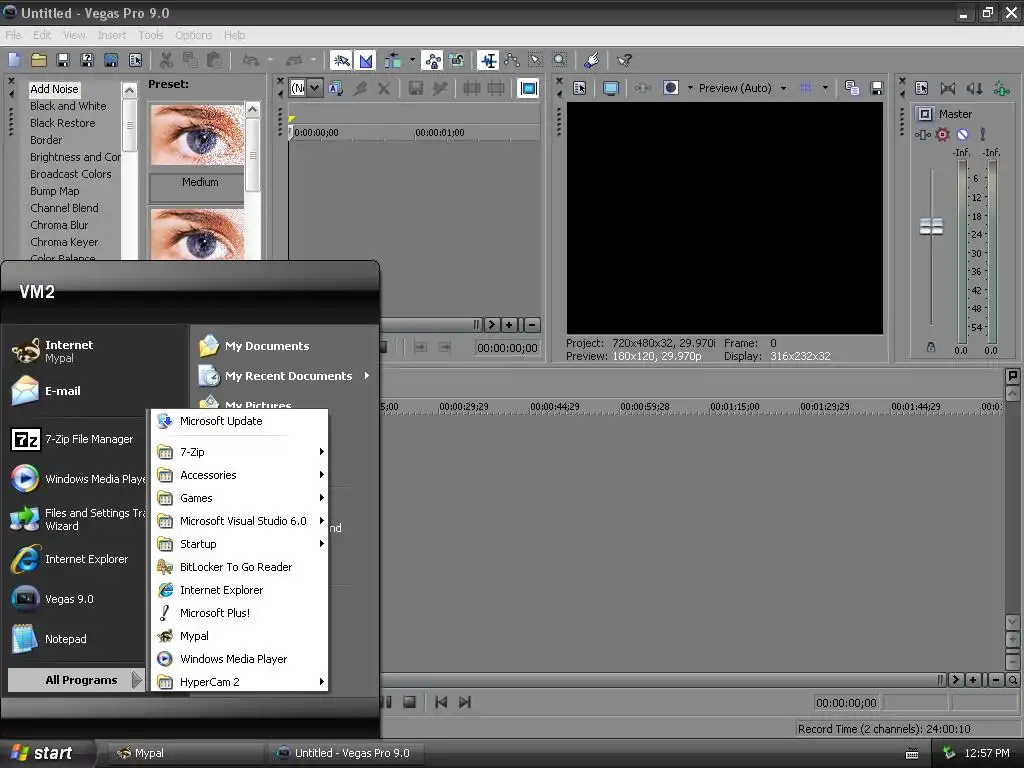Select the Normal Edit tool
This screenshot has height=768, width=1024.
pos(488,61)
